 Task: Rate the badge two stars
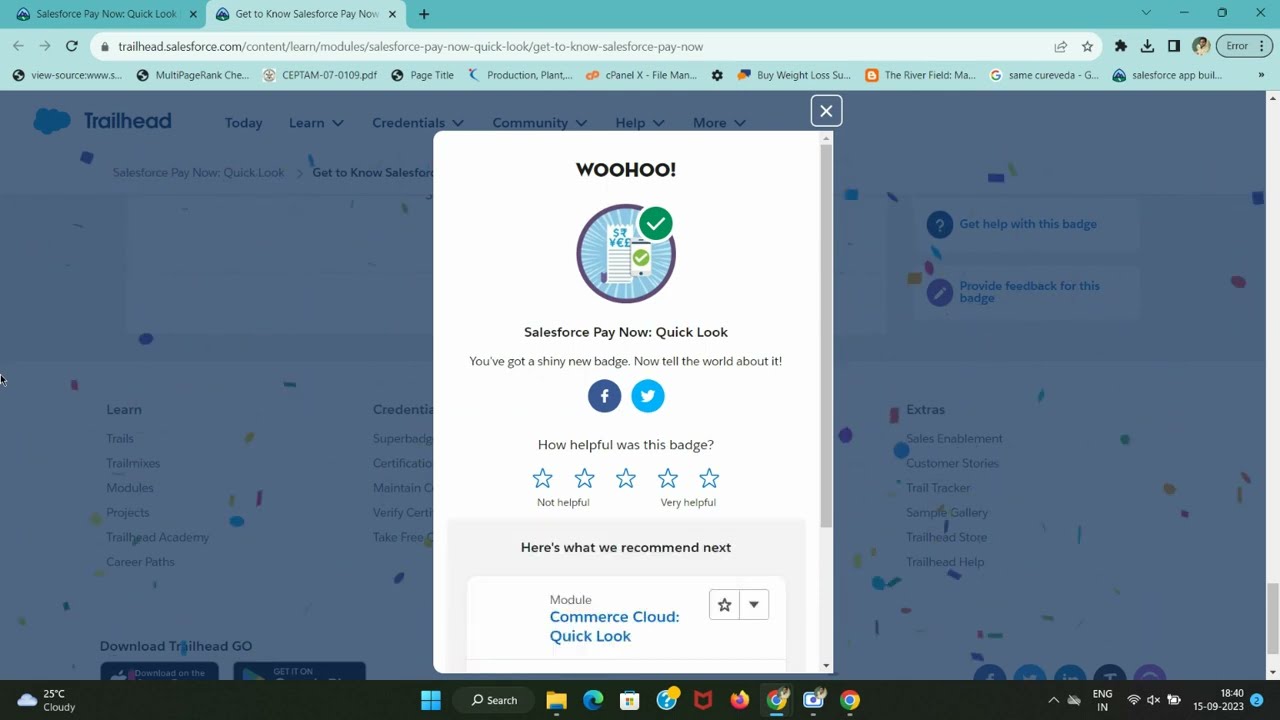click(584, 479)
